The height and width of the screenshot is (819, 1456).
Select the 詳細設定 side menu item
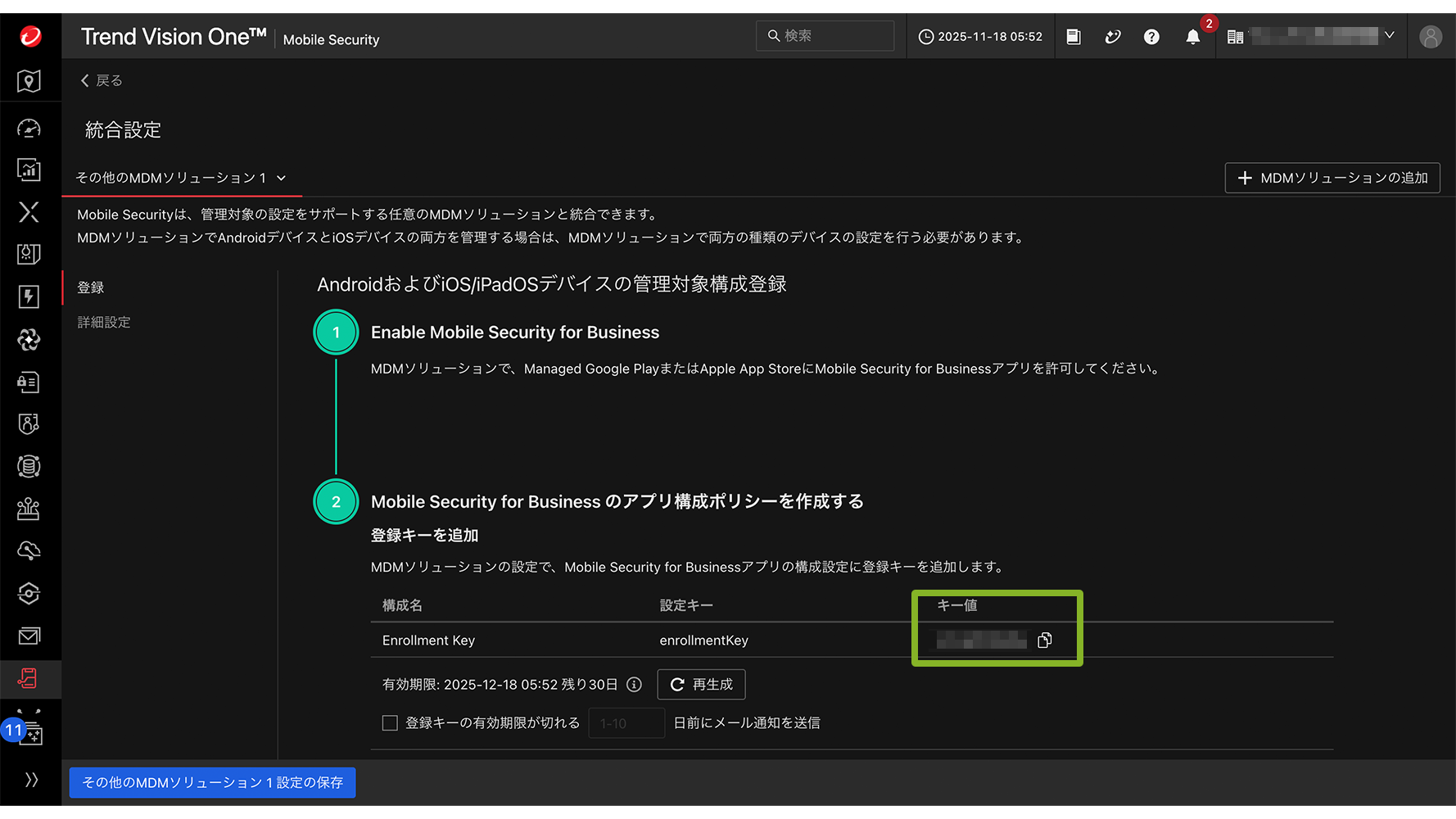click(x=104, y=323)
